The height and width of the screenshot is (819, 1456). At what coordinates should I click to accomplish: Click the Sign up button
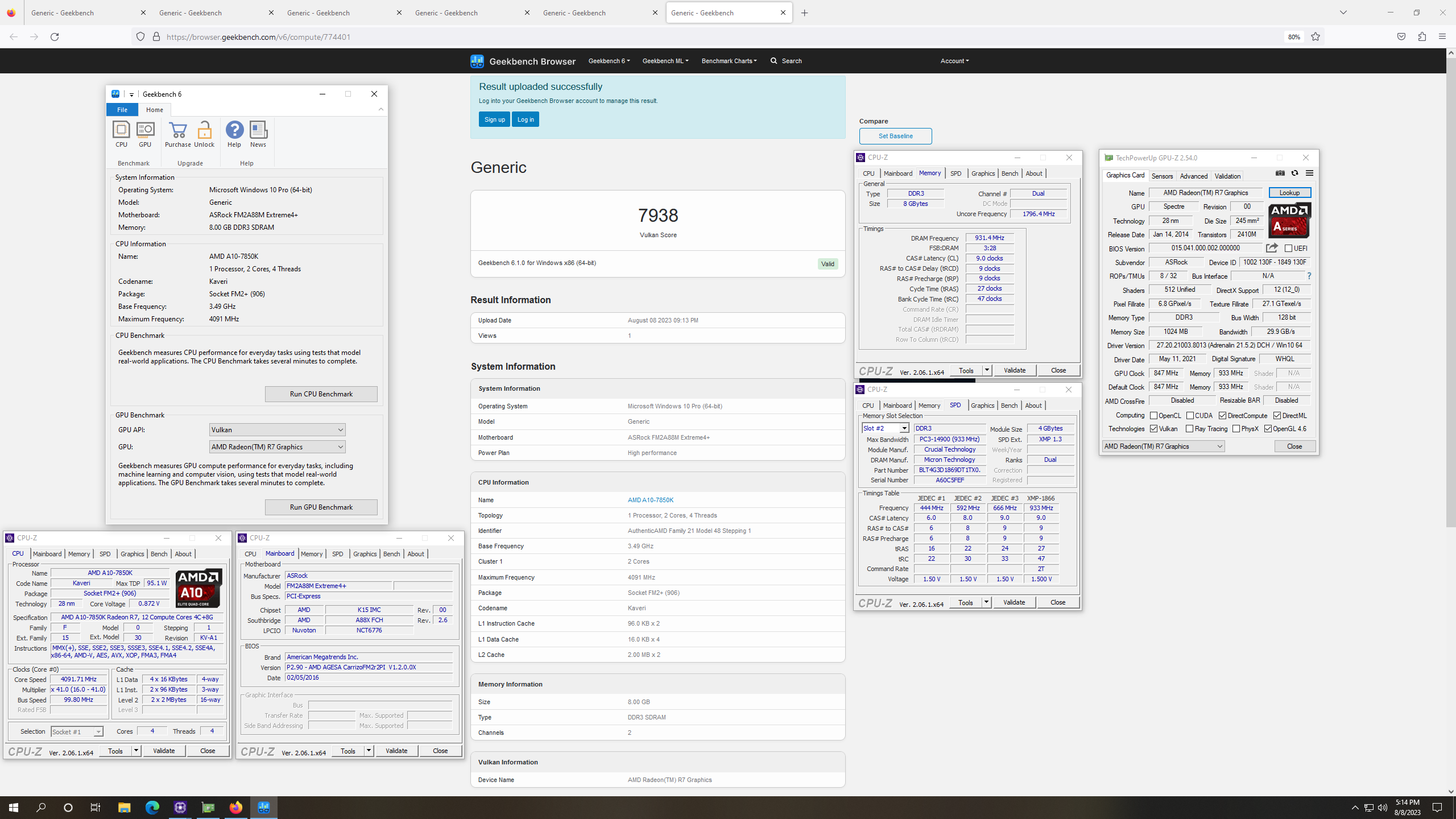[494, 119]
